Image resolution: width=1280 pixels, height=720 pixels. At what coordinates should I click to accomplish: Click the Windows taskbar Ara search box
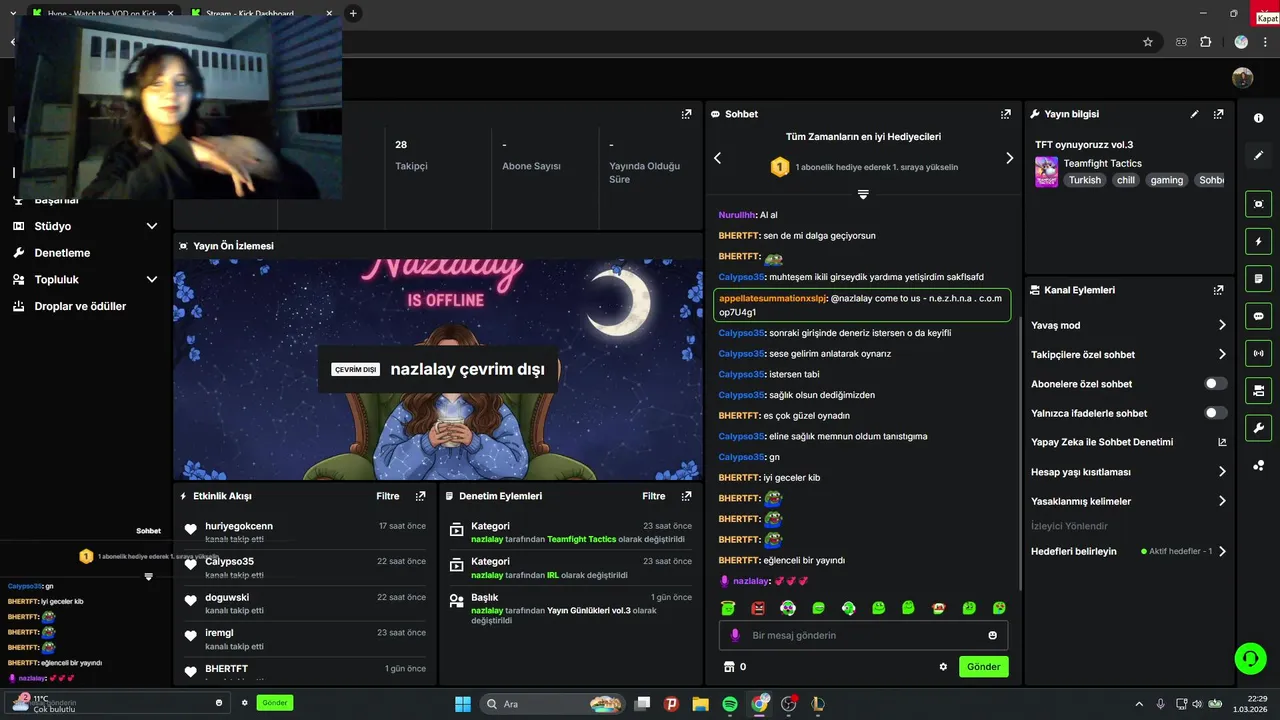(x=553, y=704)
